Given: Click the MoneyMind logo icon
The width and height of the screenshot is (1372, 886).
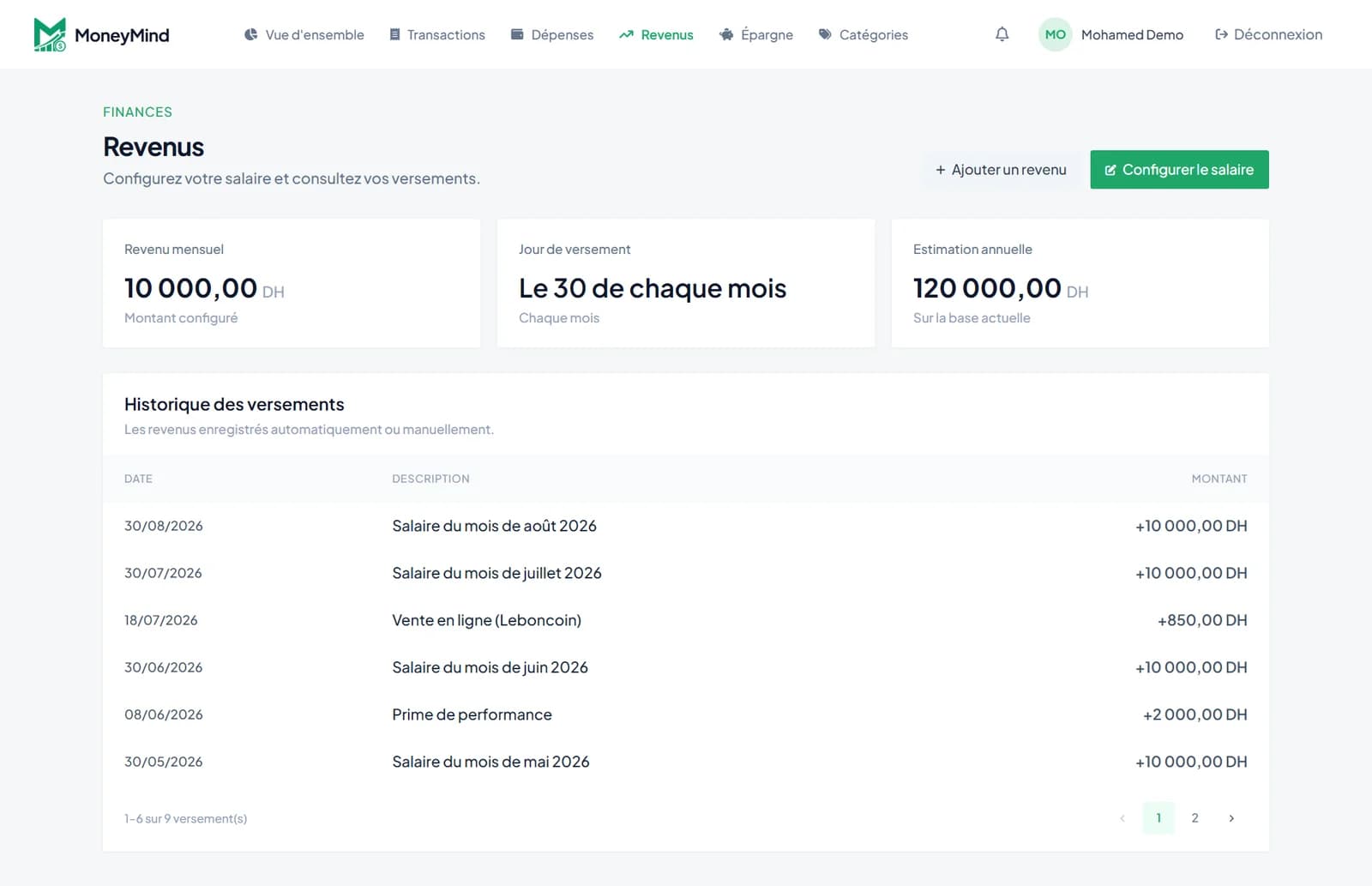Looking at the screenshot, I should point(50,34).
